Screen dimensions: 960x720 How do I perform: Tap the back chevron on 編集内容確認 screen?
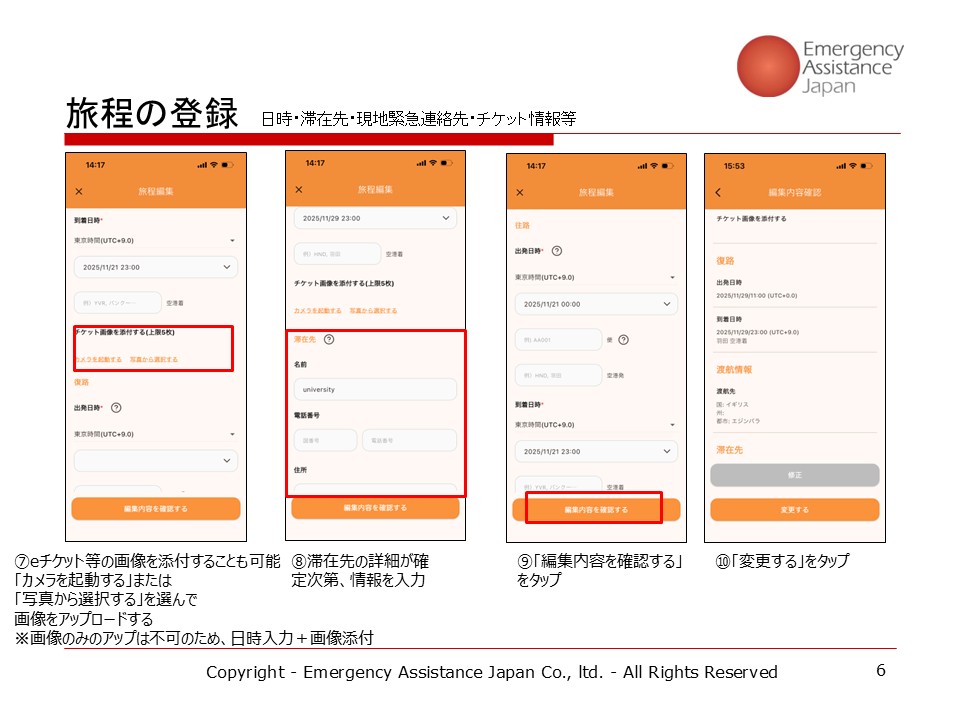pos(717,192)
